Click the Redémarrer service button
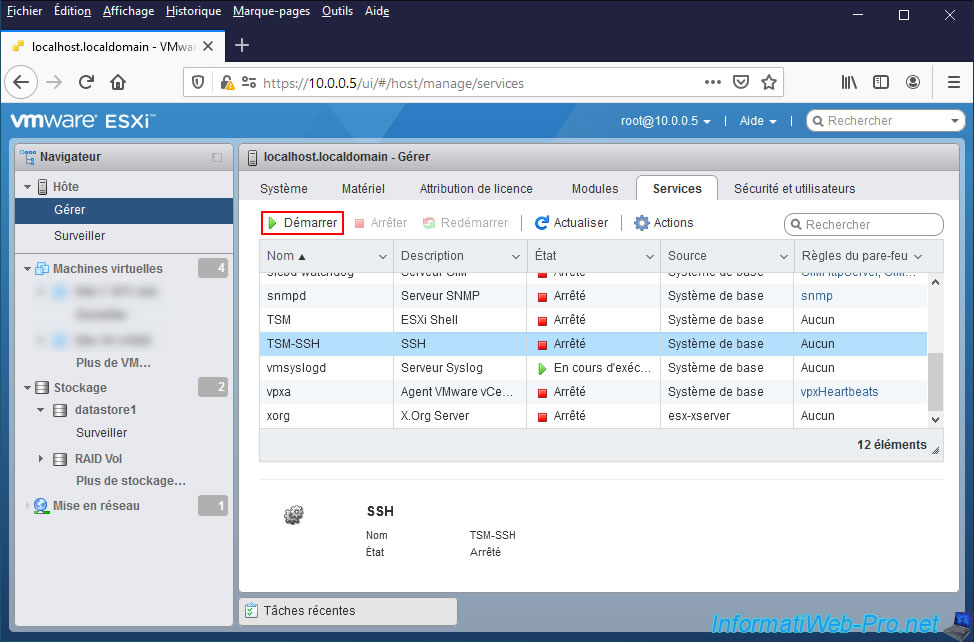974x642 pixels. [465, 223]
